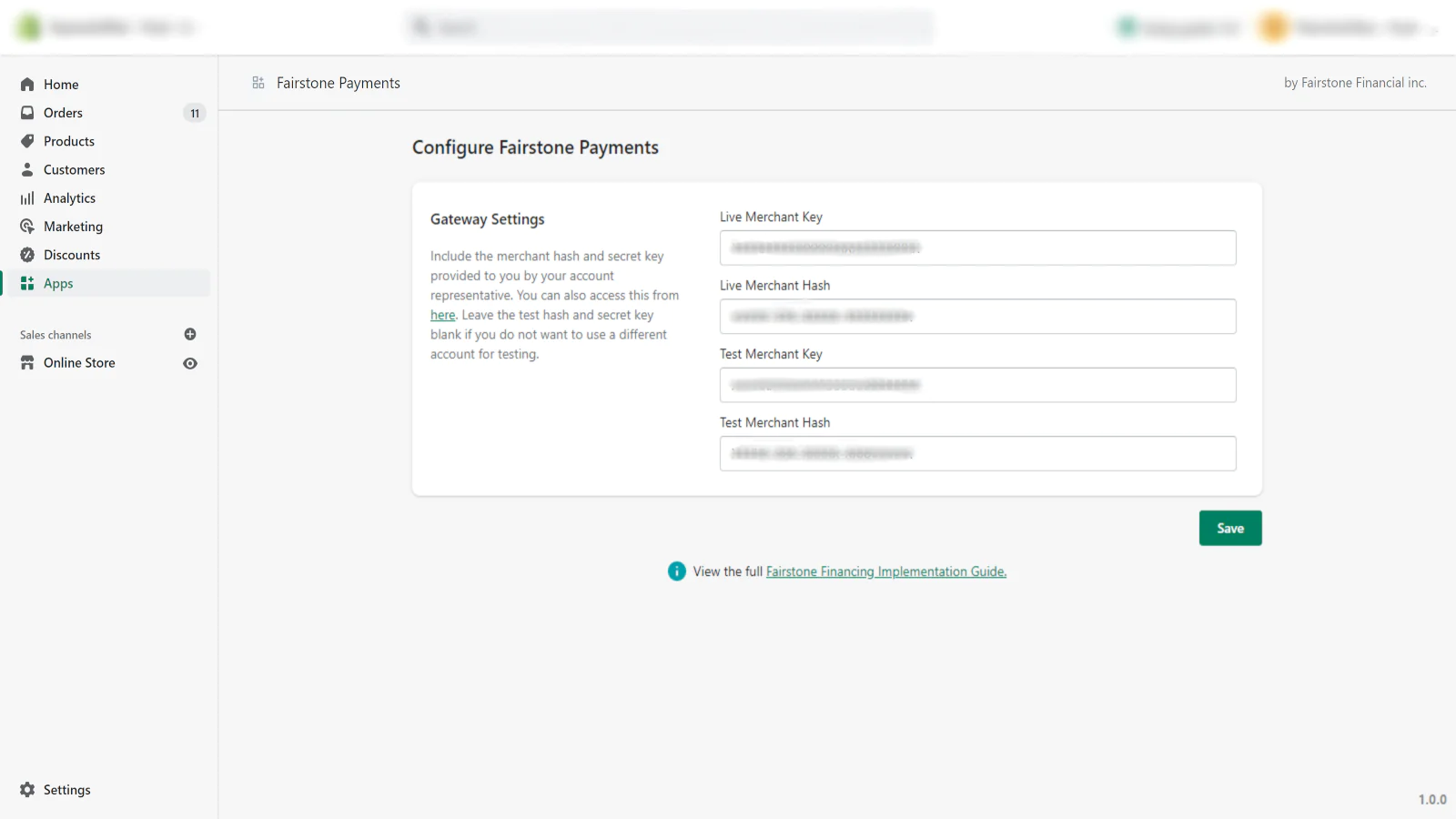Click the Settings gear icon
The width and height of the screenshot is (1456, 819).
pyautogui.click(x=27, y=790)
